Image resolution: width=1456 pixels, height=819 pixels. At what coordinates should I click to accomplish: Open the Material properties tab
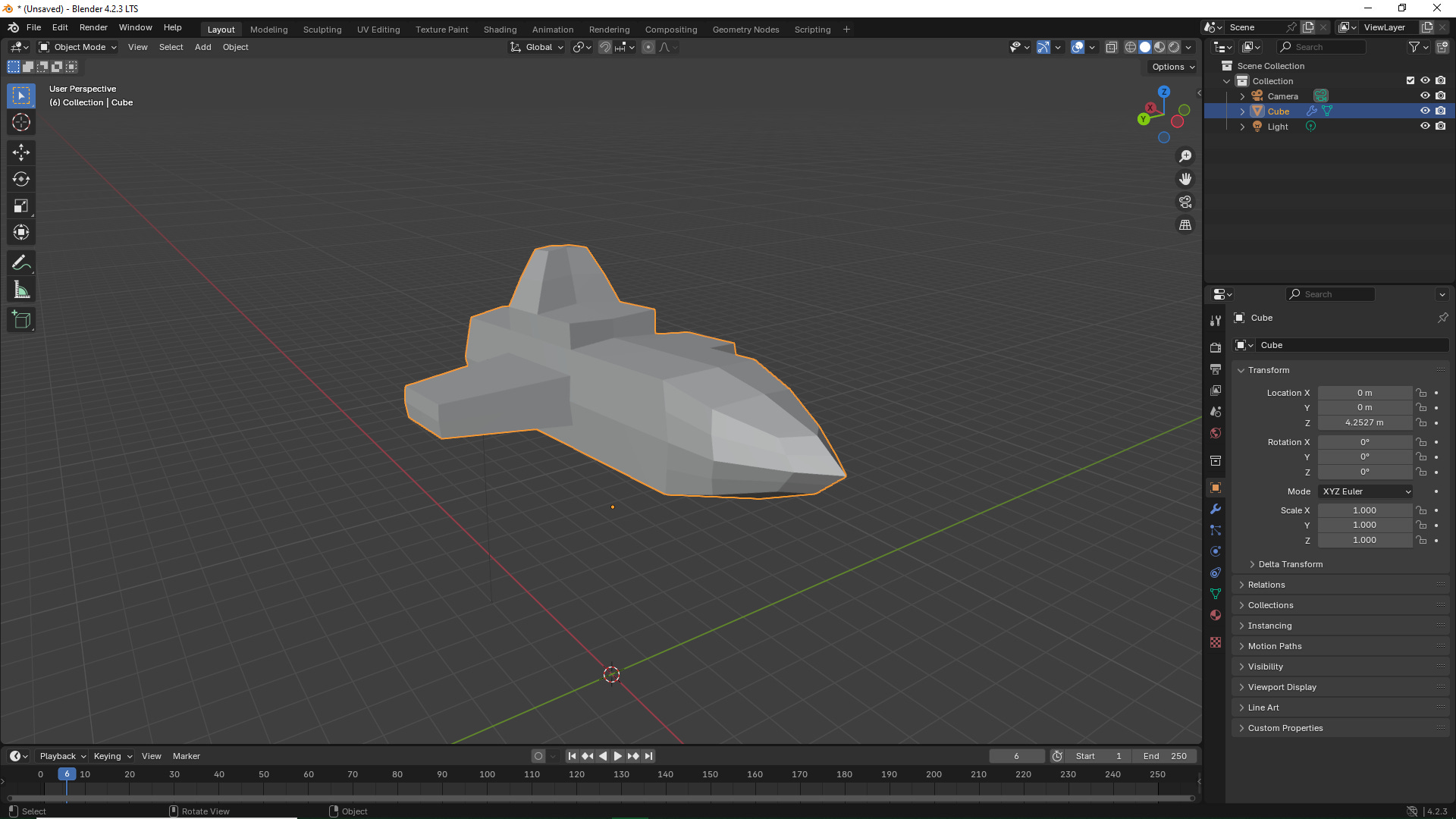click(1216, 615)
